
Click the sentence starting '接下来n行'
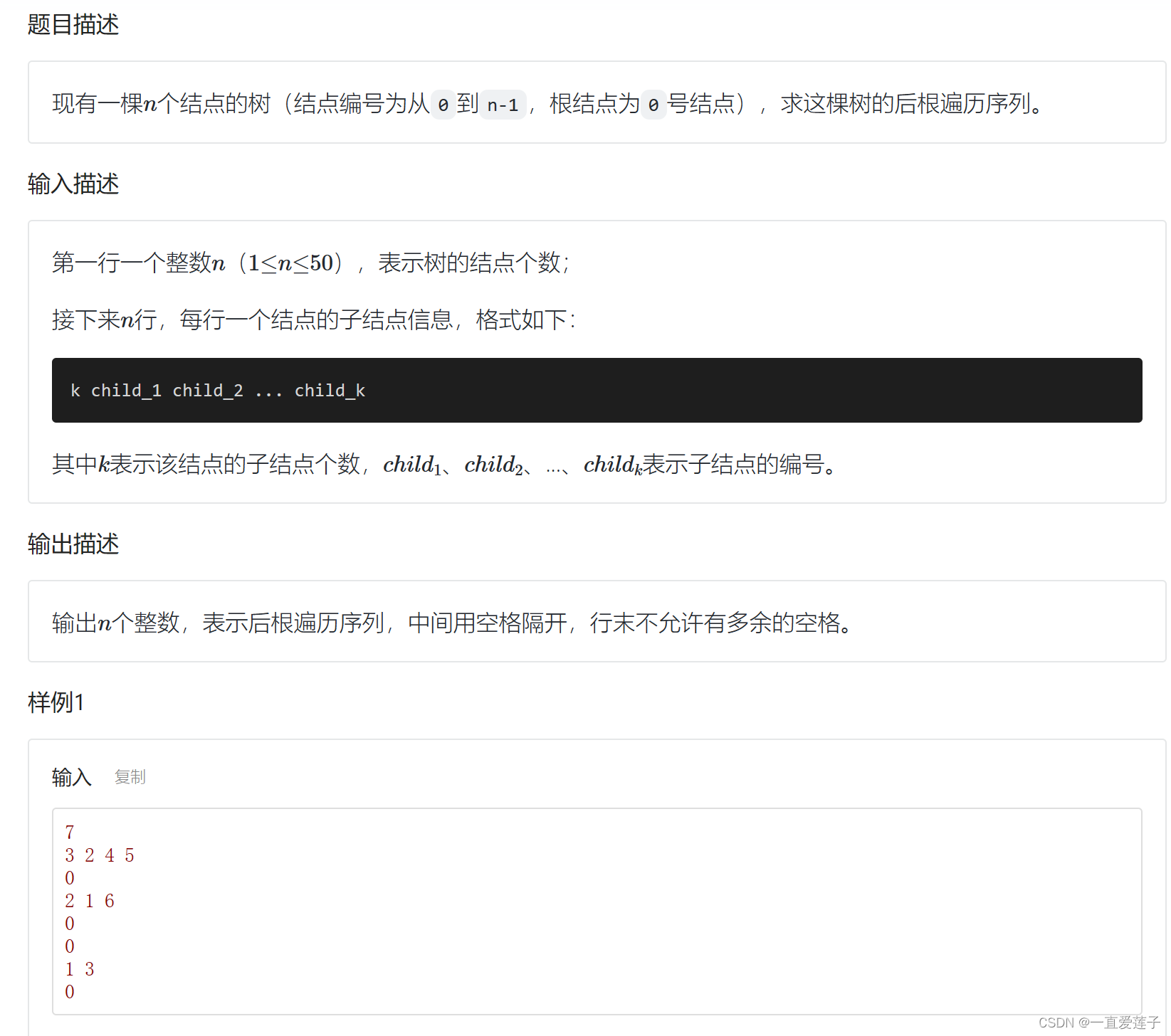314,320
